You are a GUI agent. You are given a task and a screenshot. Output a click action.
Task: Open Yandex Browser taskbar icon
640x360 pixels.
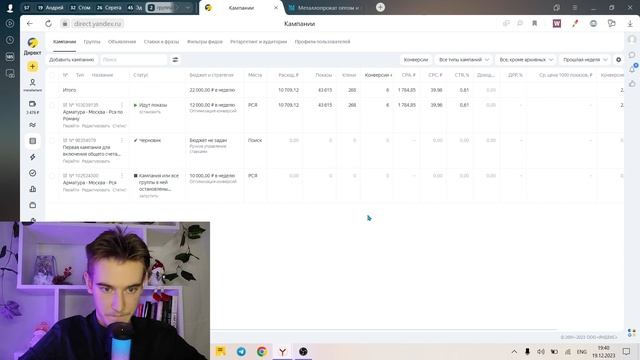click(x=282, y=351)
